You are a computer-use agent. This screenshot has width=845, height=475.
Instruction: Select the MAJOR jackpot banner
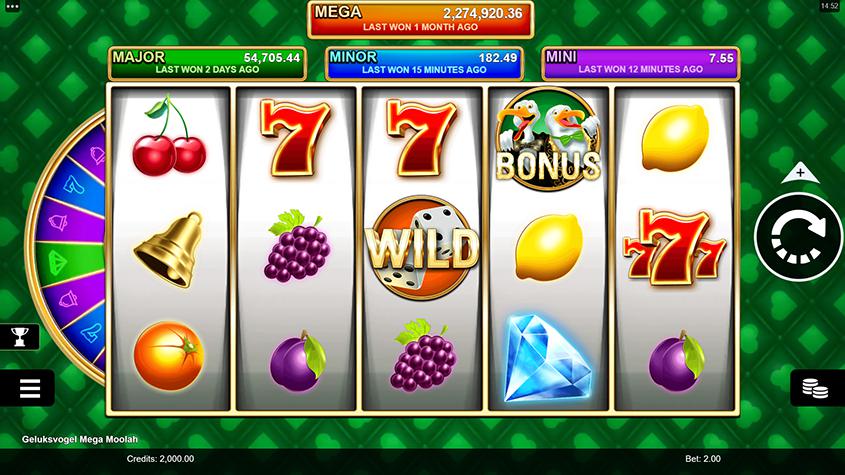(x=207, y=63)
